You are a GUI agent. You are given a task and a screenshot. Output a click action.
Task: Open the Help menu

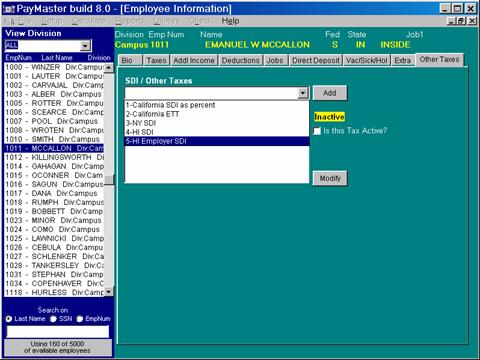(x=230, y=21)
